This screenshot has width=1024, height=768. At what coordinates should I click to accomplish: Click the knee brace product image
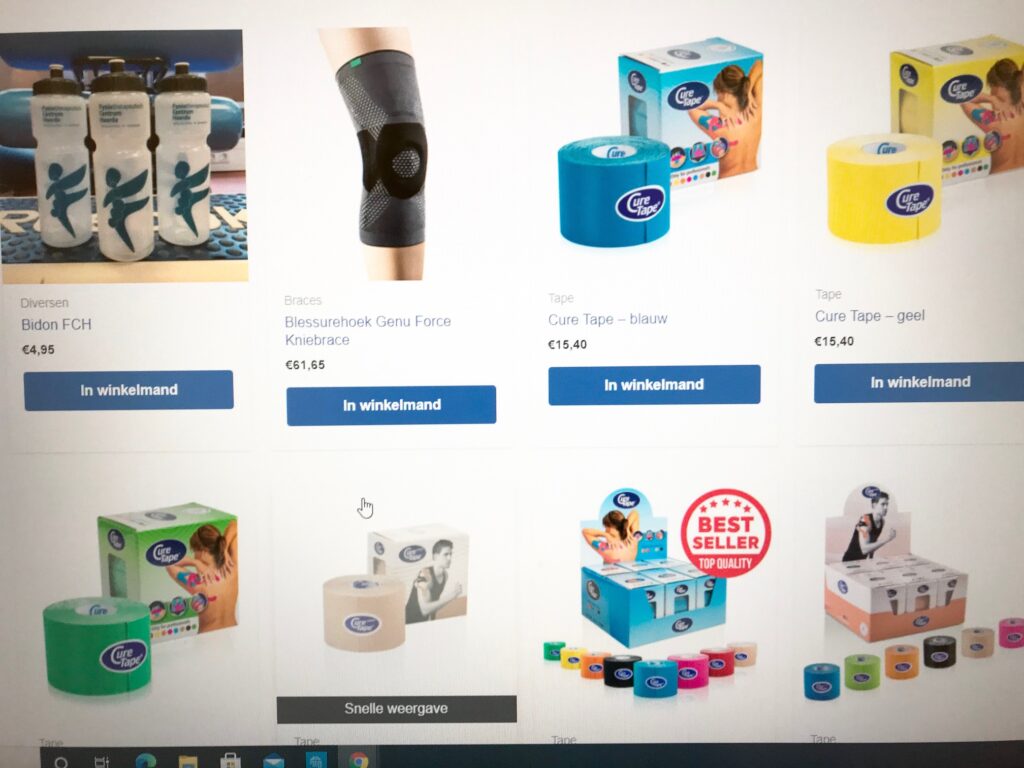382,153
